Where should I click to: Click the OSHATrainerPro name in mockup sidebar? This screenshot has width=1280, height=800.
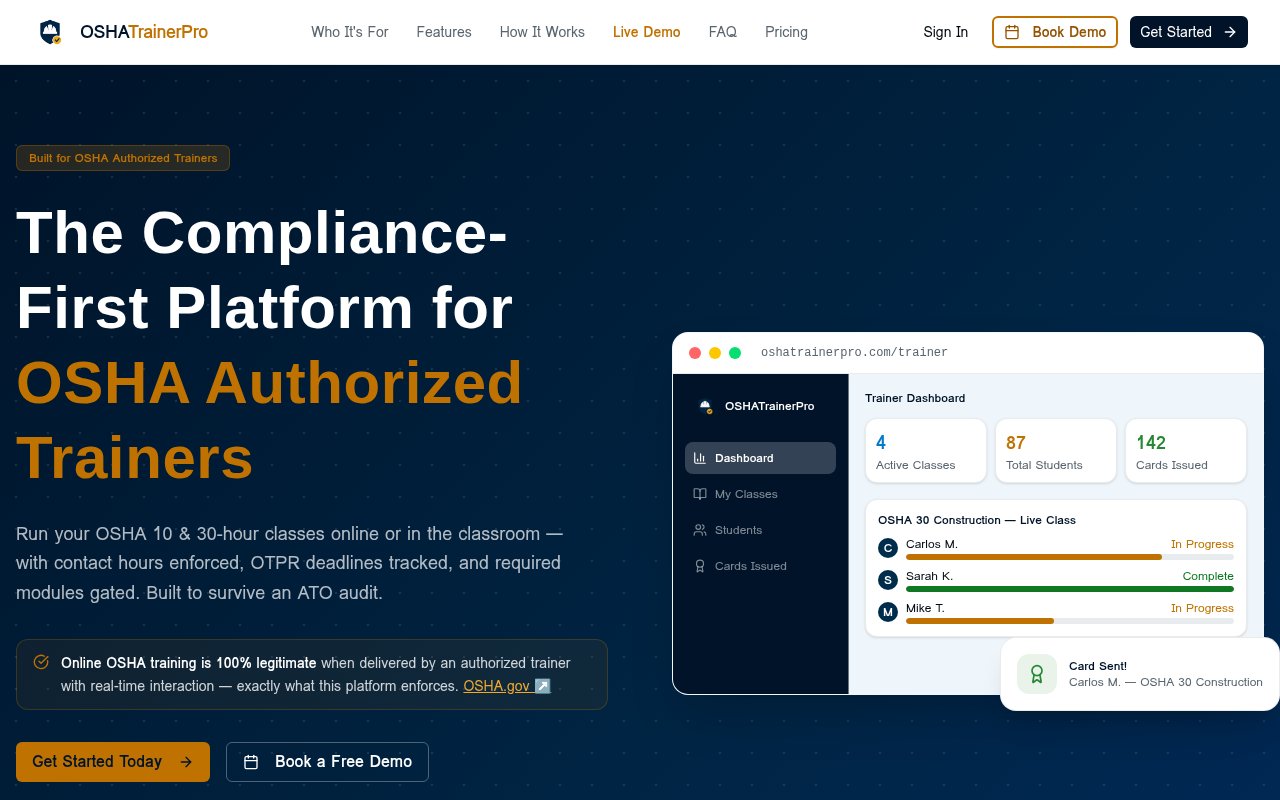point(769,406)
